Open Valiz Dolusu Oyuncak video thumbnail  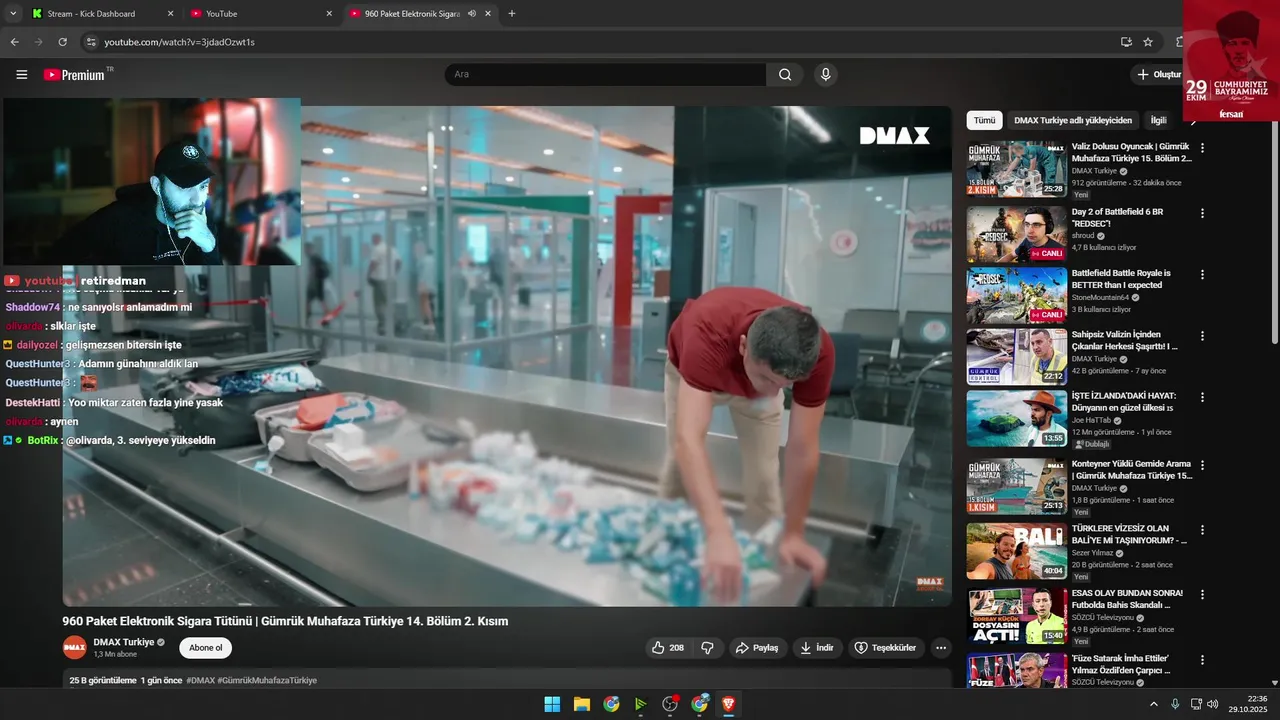pyautogui.click(x=1016, y=169)
